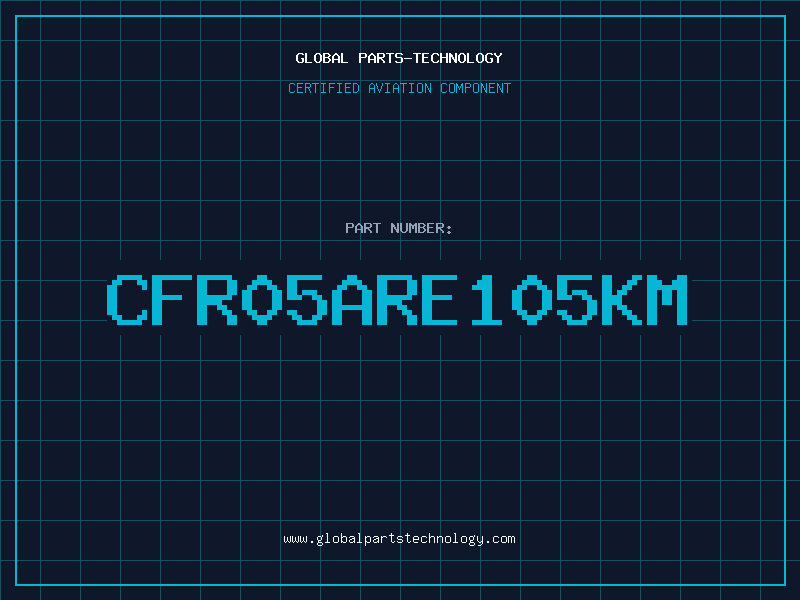
Task: Select the part number CFR05ARE105KM
Action: click(397, 299)
